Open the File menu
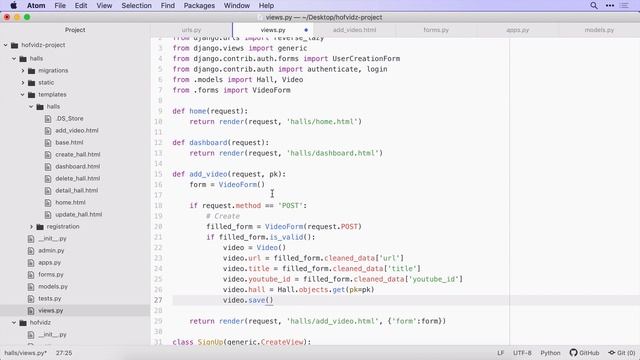This screenshot has height=360, width=640. tap(60, 5)
